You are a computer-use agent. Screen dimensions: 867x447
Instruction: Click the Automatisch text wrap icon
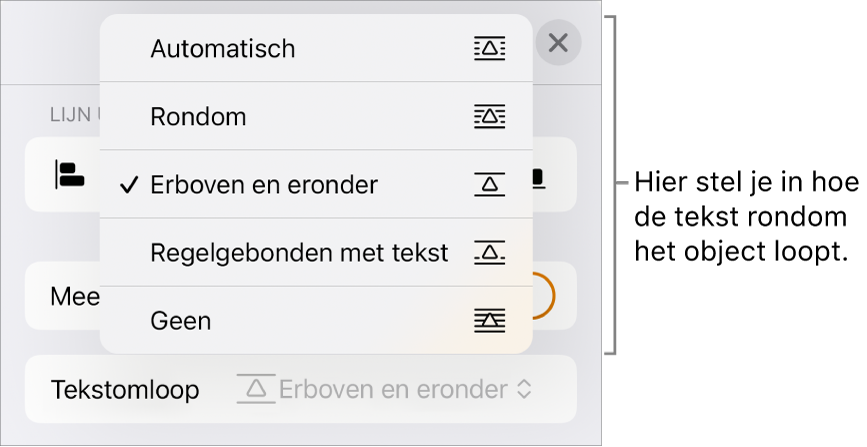490,48
